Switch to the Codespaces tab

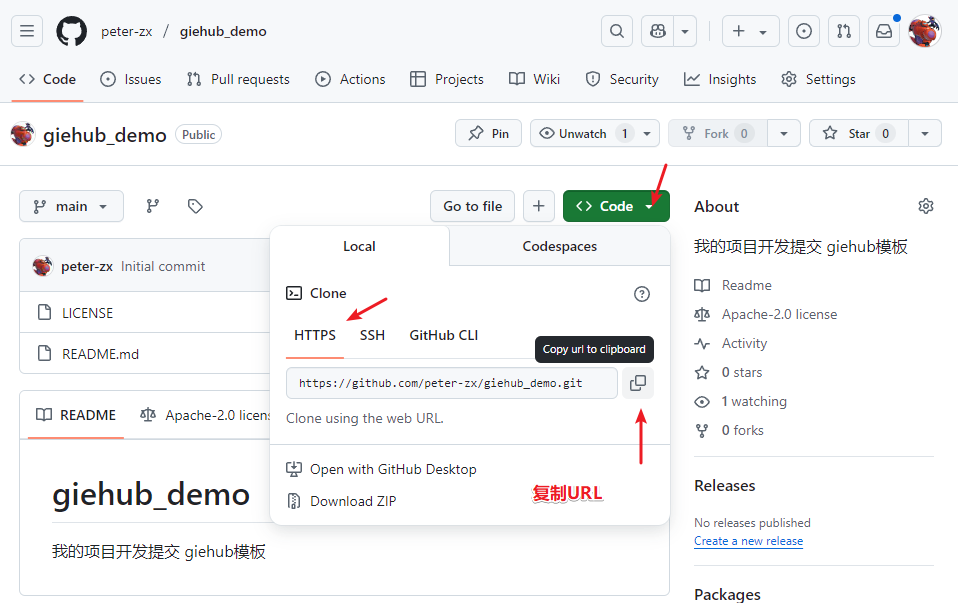coord(559,246)
